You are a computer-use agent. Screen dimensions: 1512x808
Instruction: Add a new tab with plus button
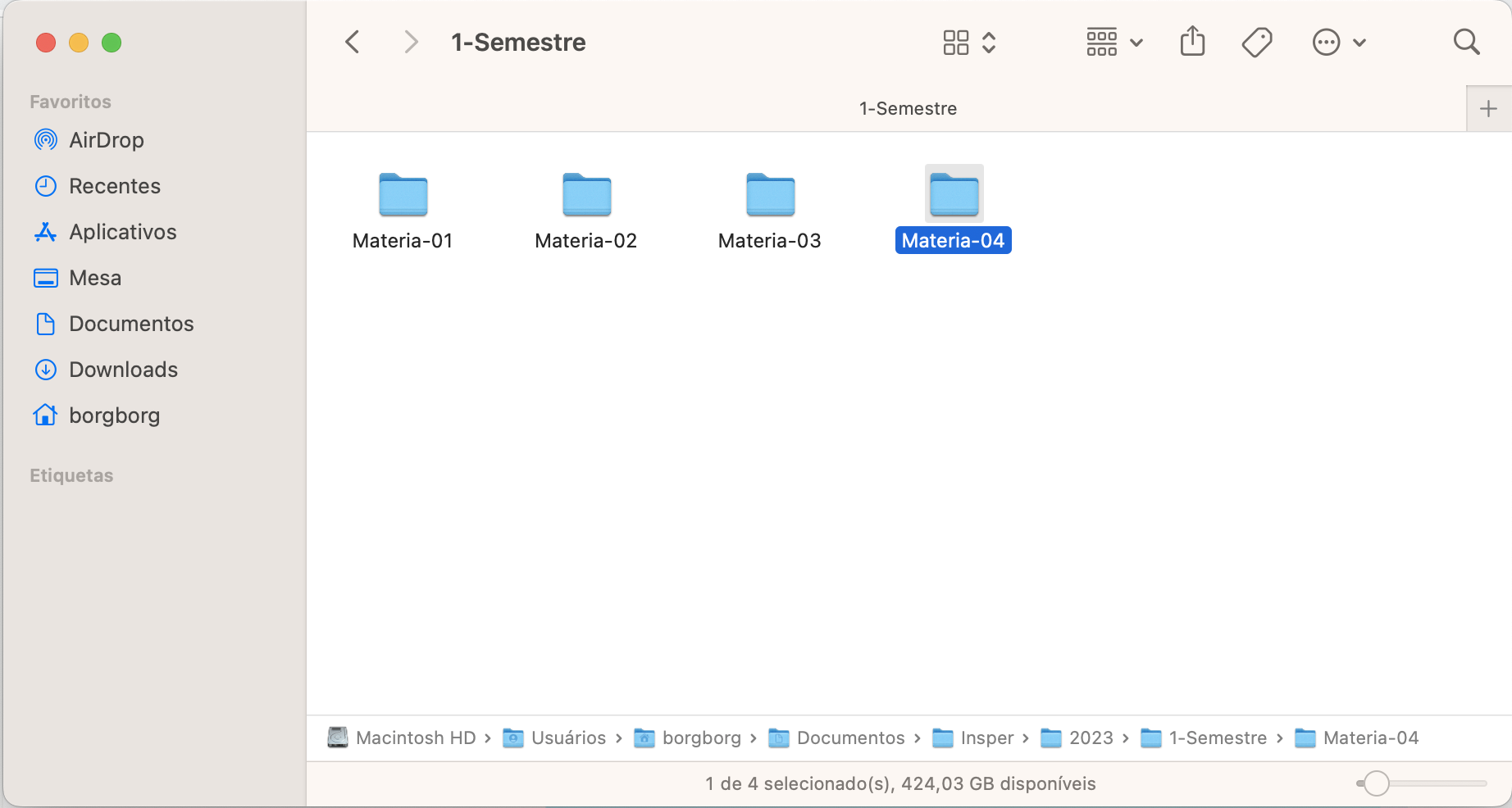click(1489, 108)
